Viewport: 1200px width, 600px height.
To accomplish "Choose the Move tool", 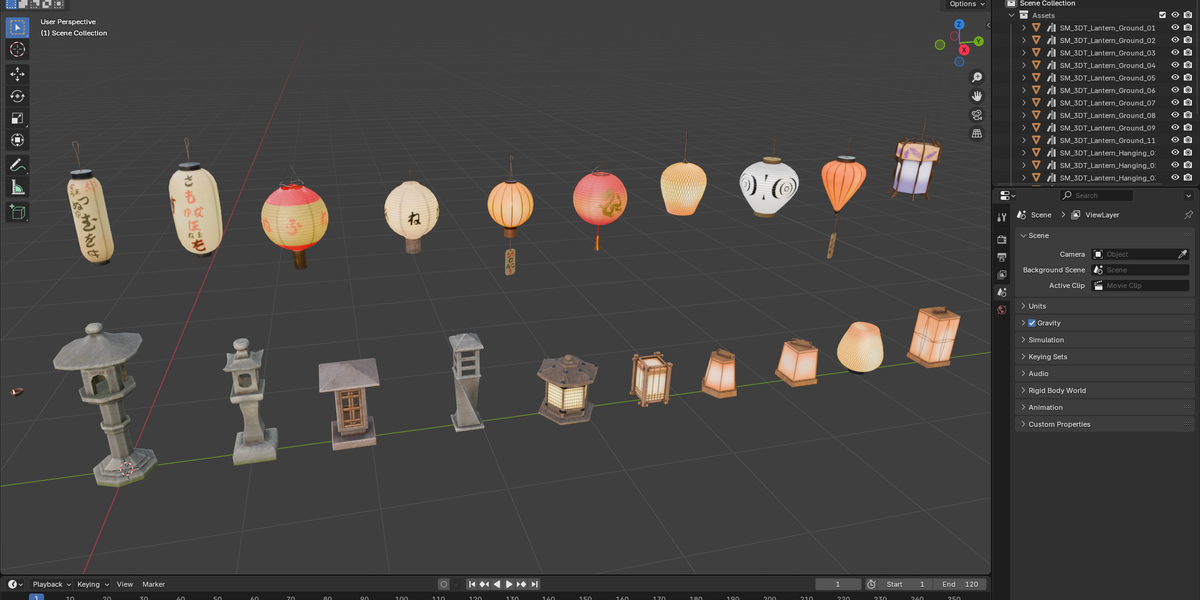I will click(17, 74).
